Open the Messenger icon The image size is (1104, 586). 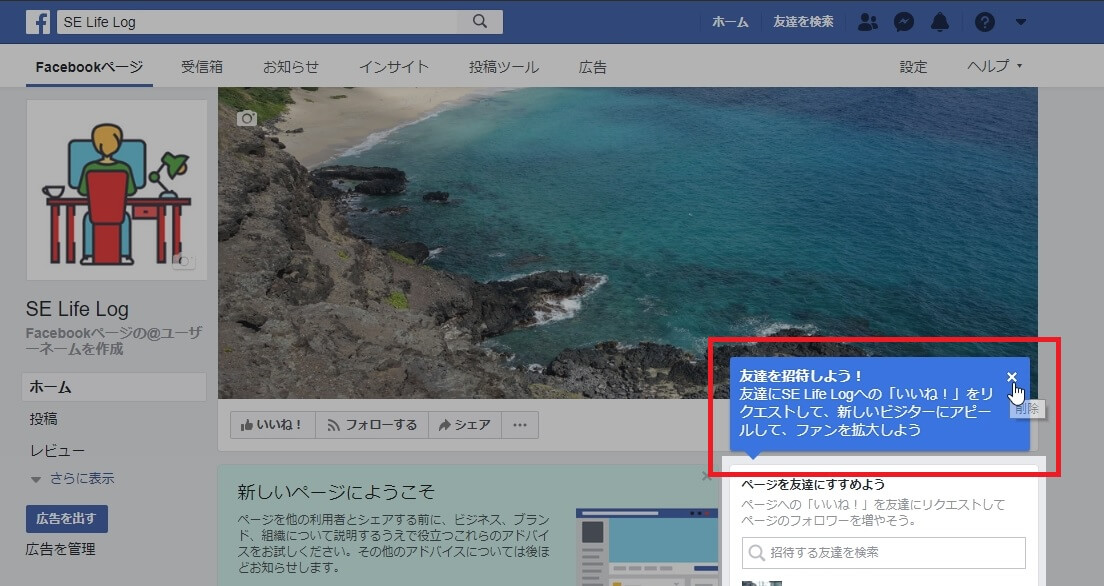(x=903, y=22)
